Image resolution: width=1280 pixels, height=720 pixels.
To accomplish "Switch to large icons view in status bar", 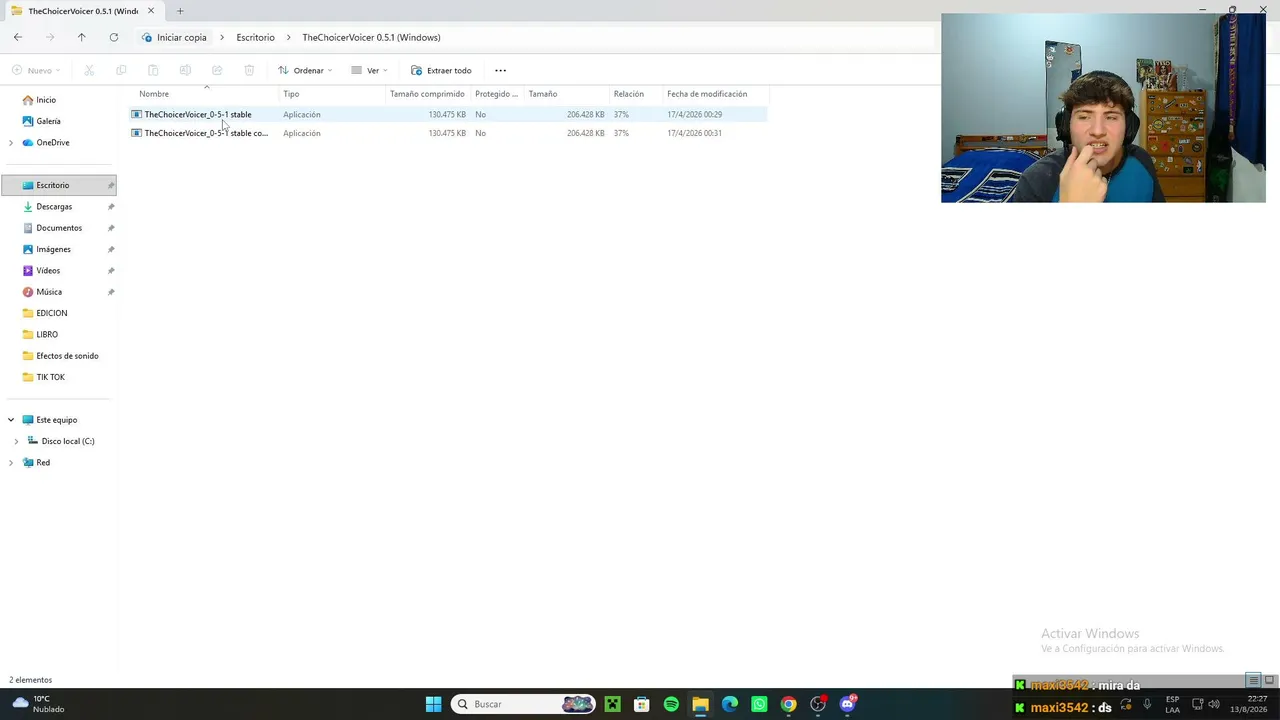I will click(x=1269, y=680).
